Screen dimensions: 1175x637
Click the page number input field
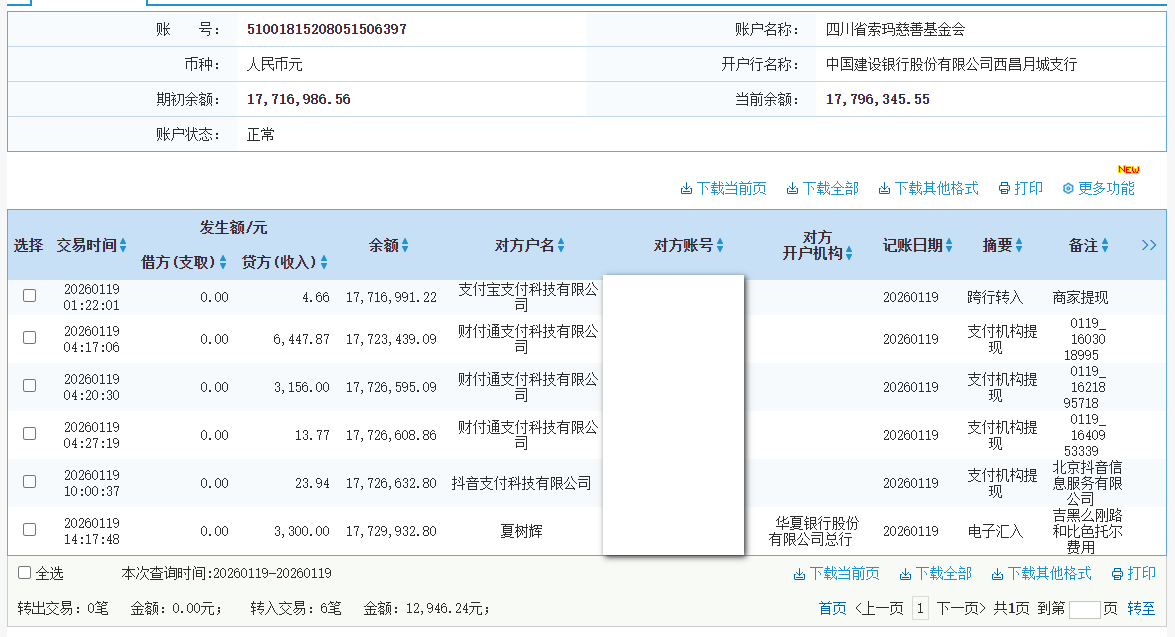point(1084,609)
